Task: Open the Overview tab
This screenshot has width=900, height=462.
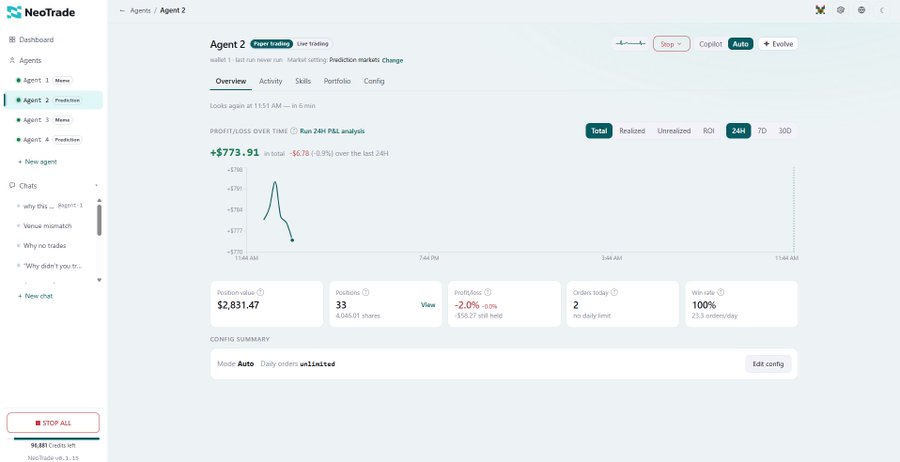Action: tap(231, 81)
